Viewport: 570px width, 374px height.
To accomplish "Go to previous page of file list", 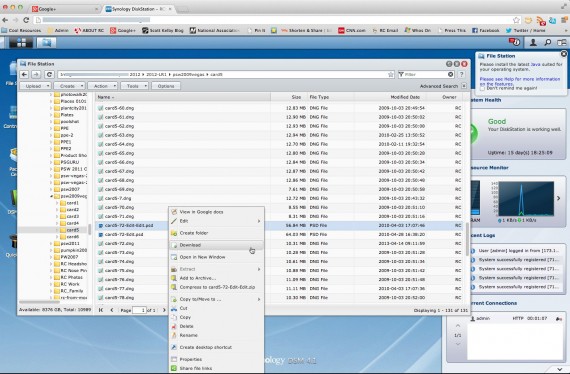I will point(112,310).
